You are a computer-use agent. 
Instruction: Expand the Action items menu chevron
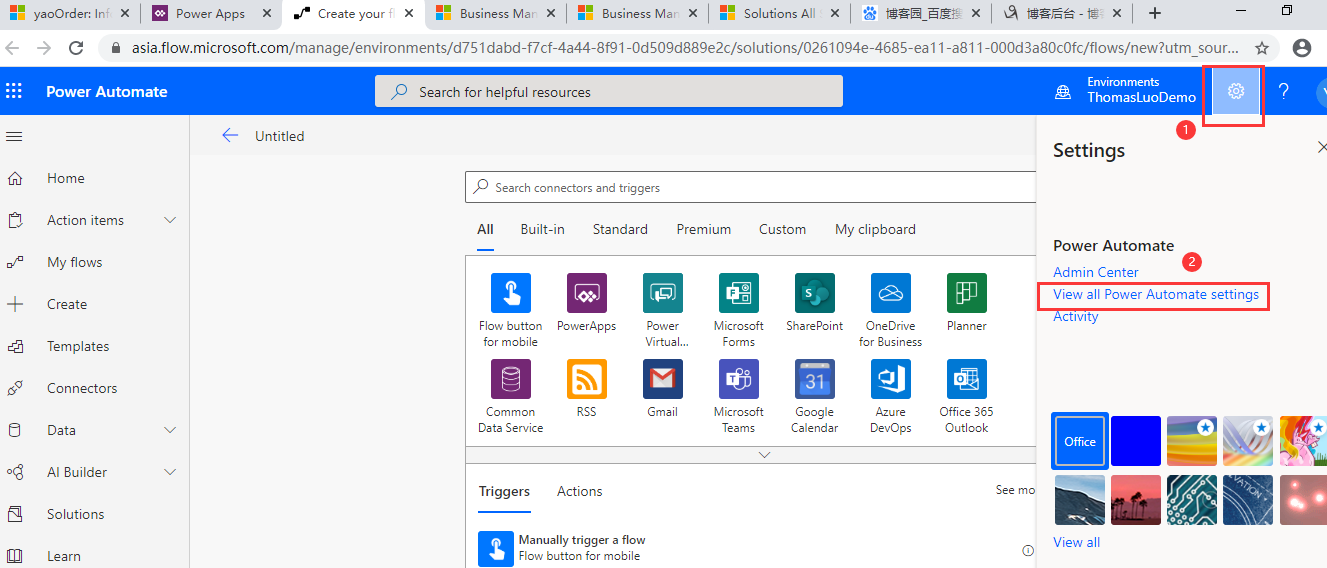point(170,220)
